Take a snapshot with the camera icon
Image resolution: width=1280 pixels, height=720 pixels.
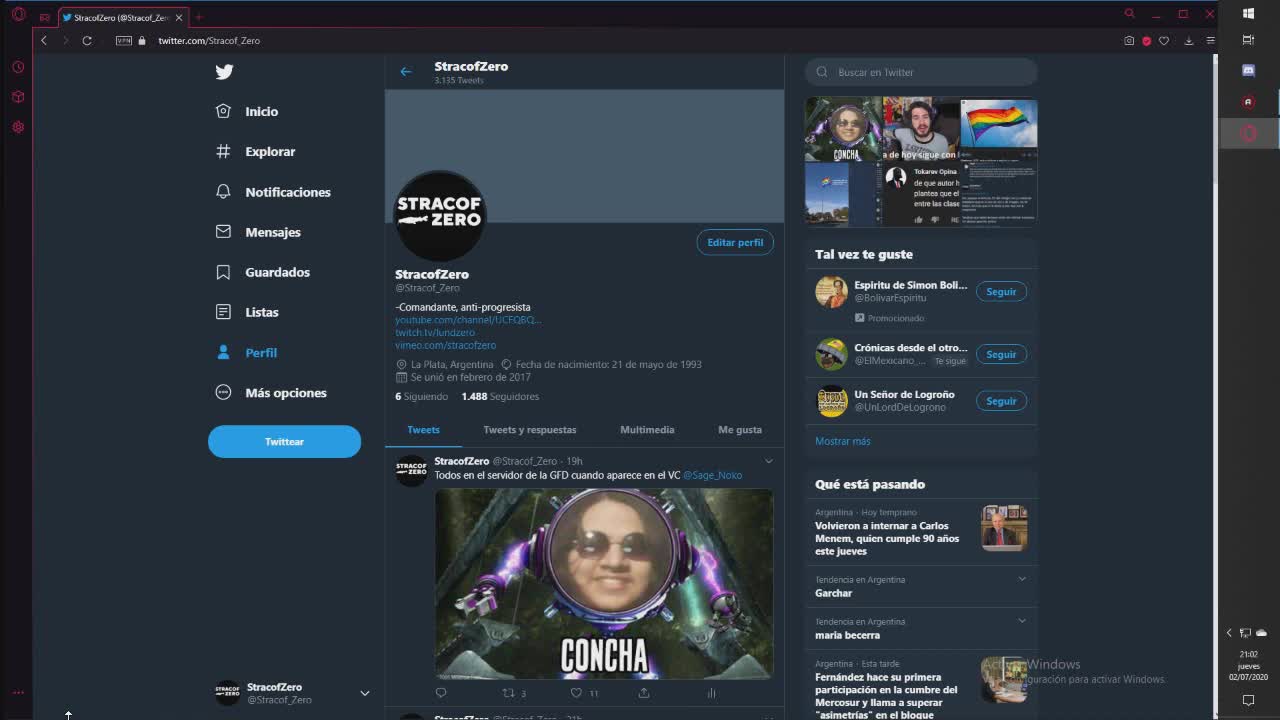[1129, 40]
